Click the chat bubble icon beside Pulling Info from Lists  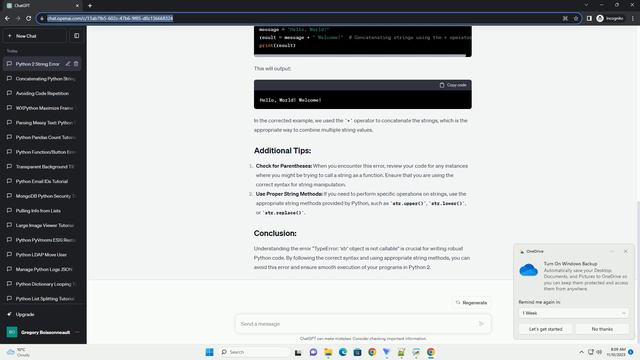coord(9,211)
